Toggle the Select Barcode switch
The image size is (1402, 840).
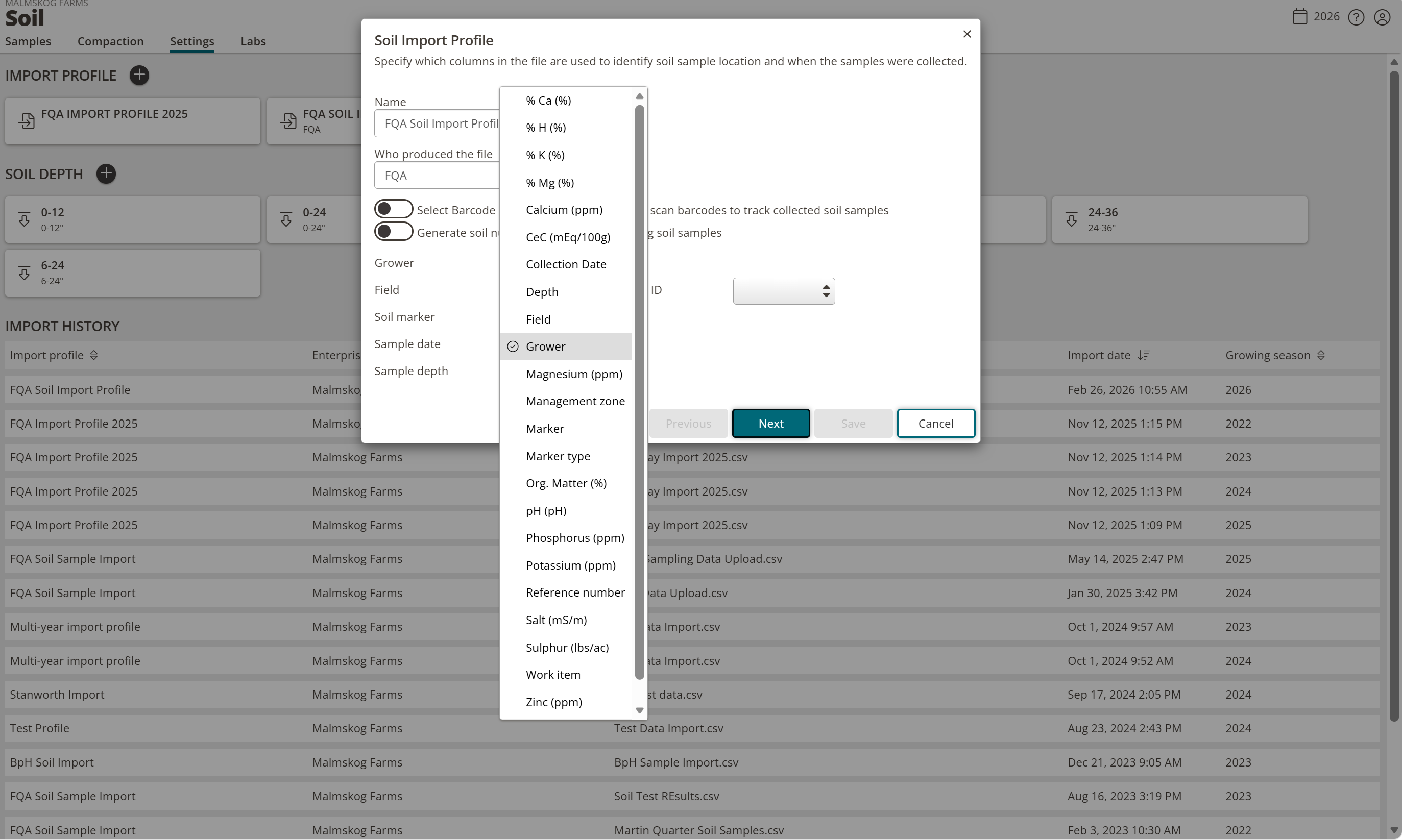click(x=394, y=209)
